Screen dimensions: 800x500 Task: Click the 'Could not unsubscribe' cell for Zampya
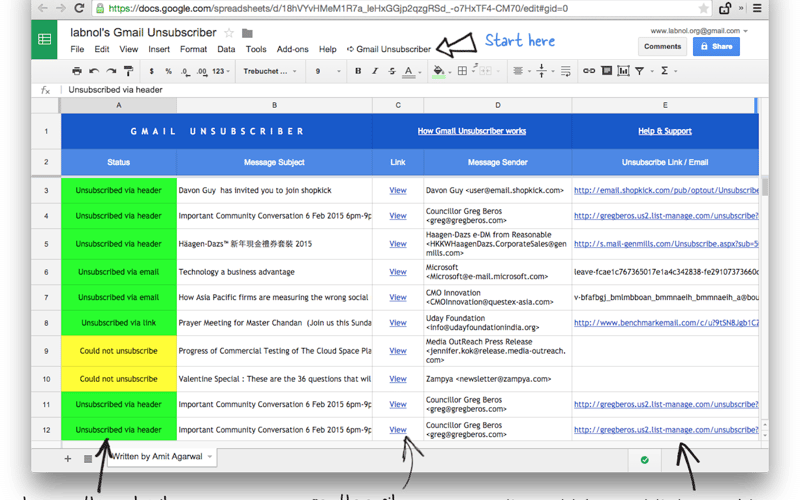click(x=119, y=379)
